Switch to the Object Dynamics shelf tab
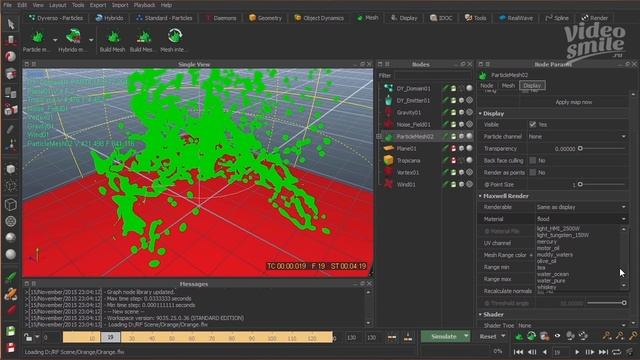The height and width of the screenshot is (360, 640). pos(319,18)
